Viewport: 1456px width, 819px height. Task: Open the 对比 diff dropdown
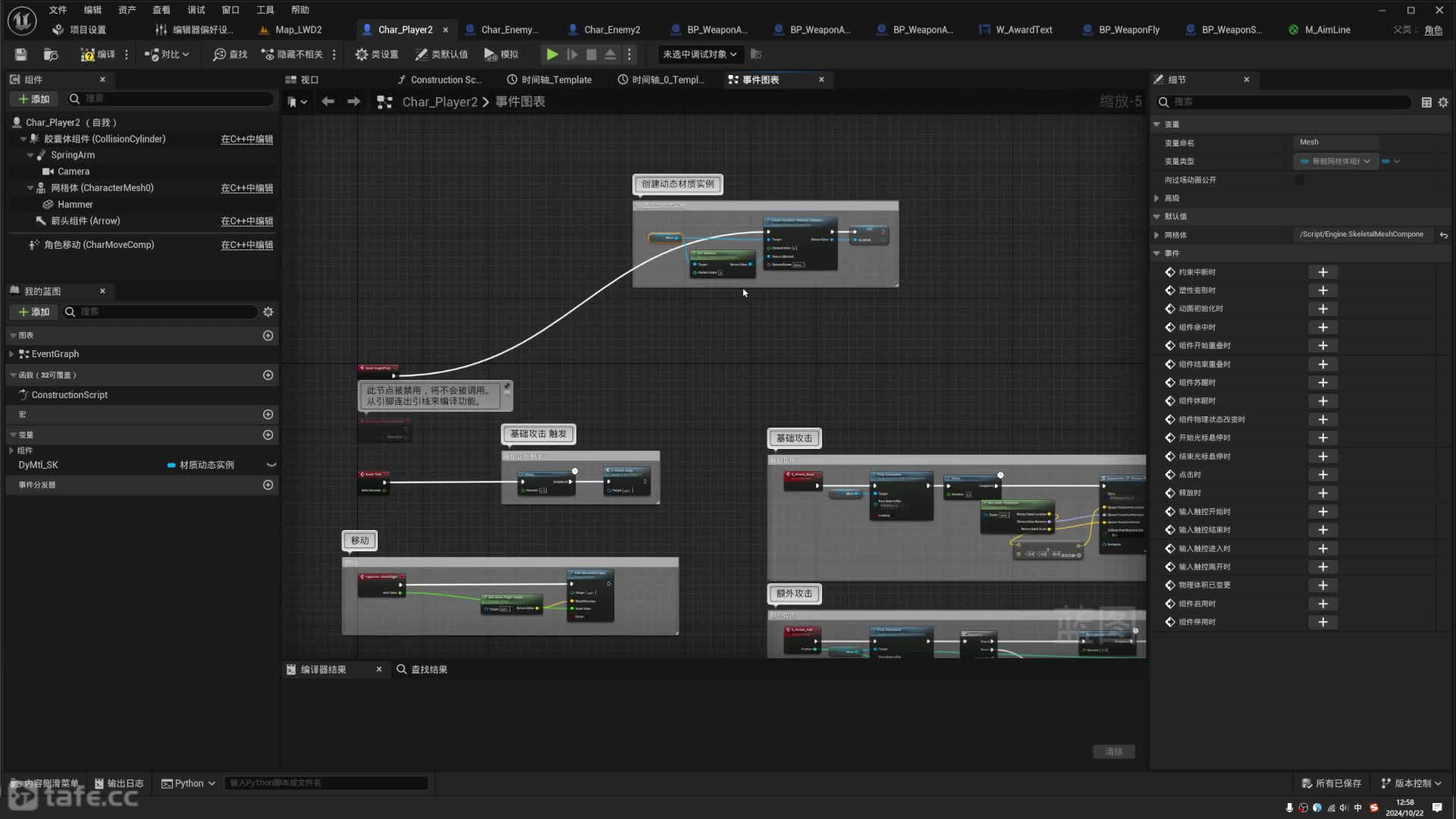[x=167, y=54]
